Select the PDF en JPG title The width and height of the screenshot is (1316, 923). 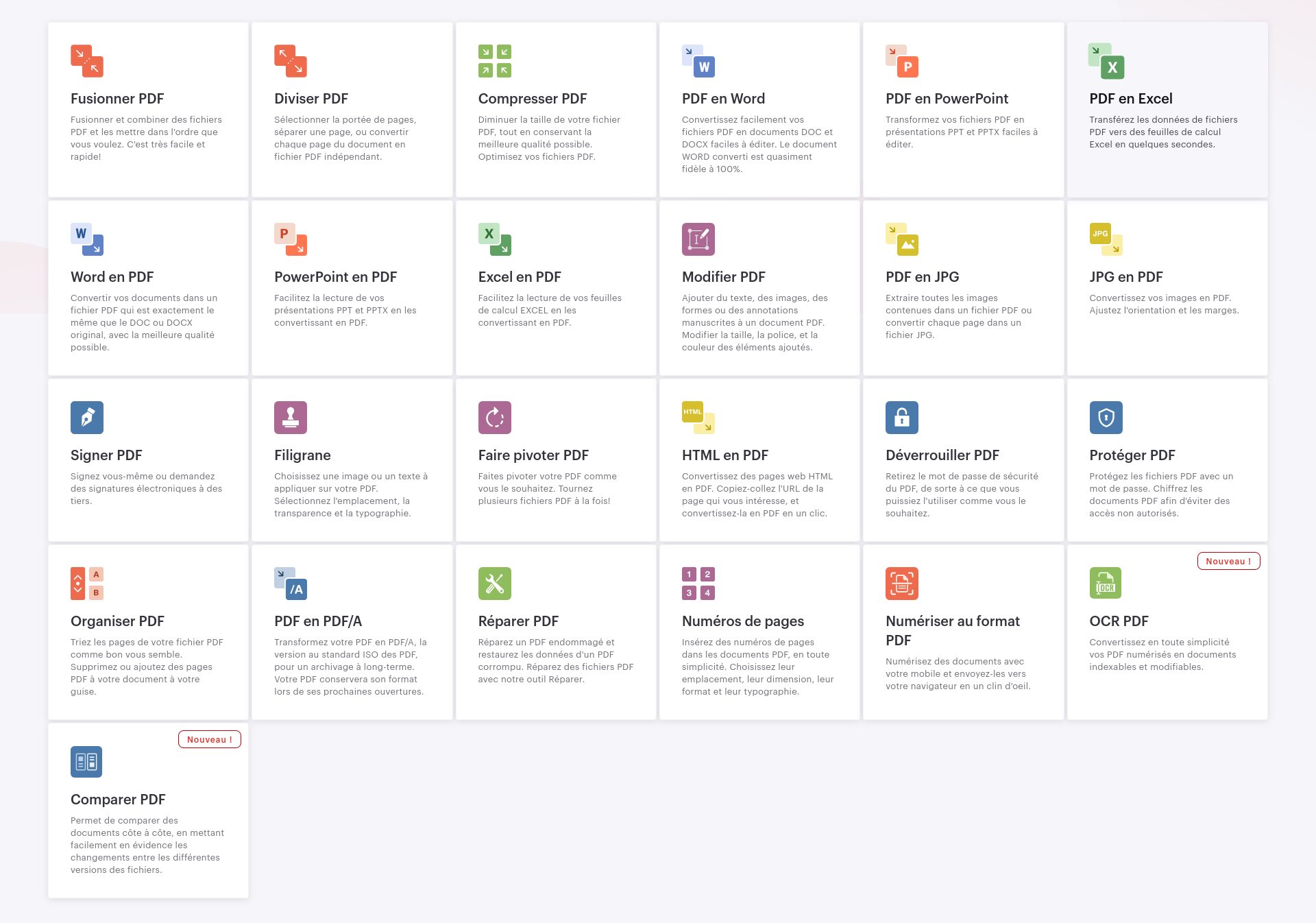tap(922, 277)
